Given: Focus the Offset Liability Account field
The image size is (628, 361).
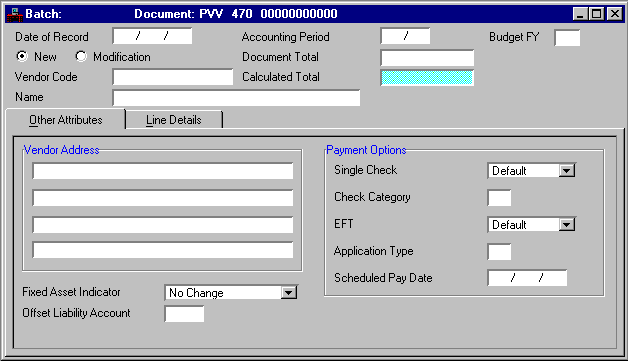Looking at the screenshot, I should click(x=184, y=314).
